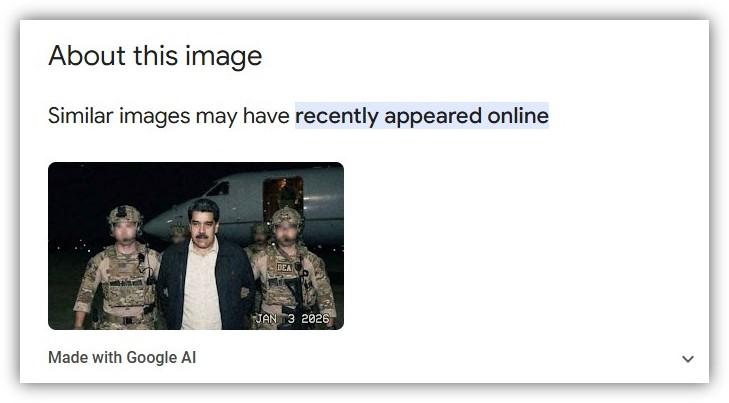This screenshot has width=729, height=403.
Task: Click the word "Similar" in the subtitle
Action: 80,116
